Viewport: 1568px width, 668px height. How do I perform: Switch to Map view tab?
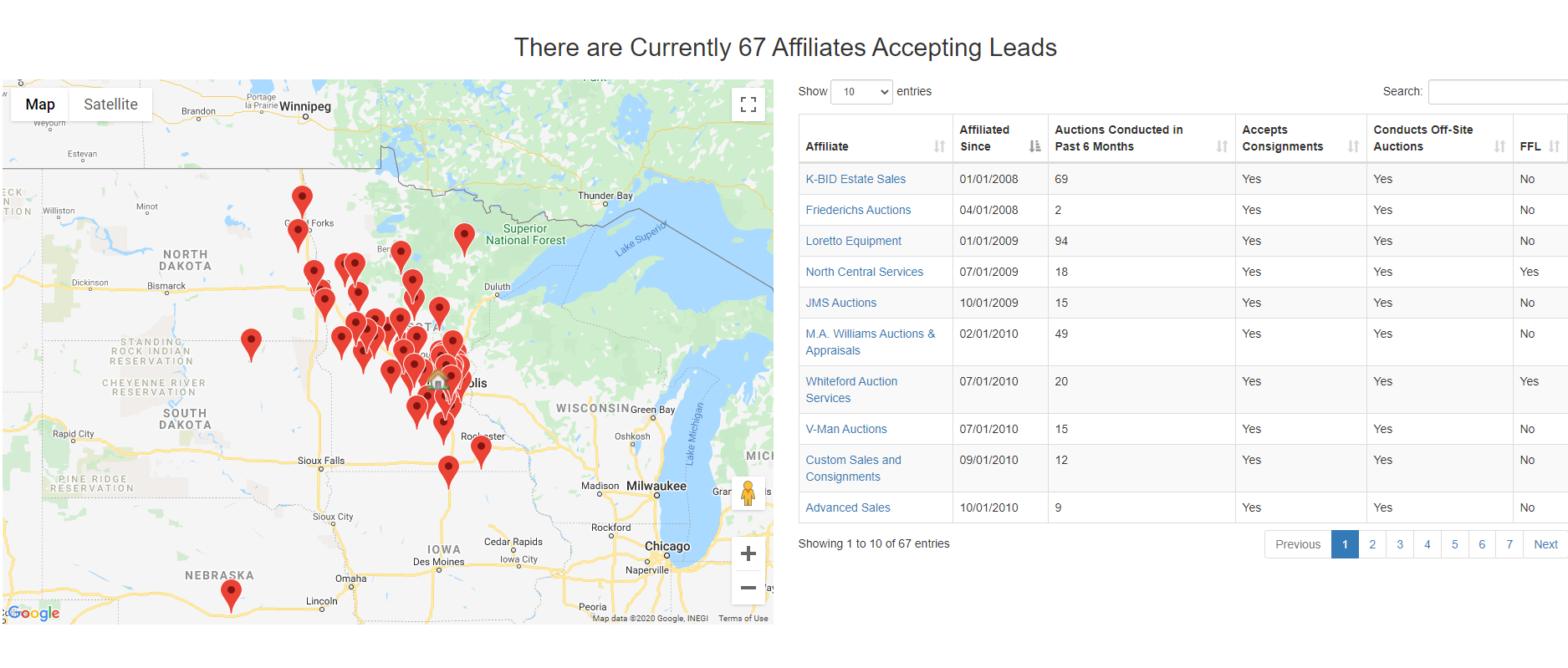[x=40, y=105]
